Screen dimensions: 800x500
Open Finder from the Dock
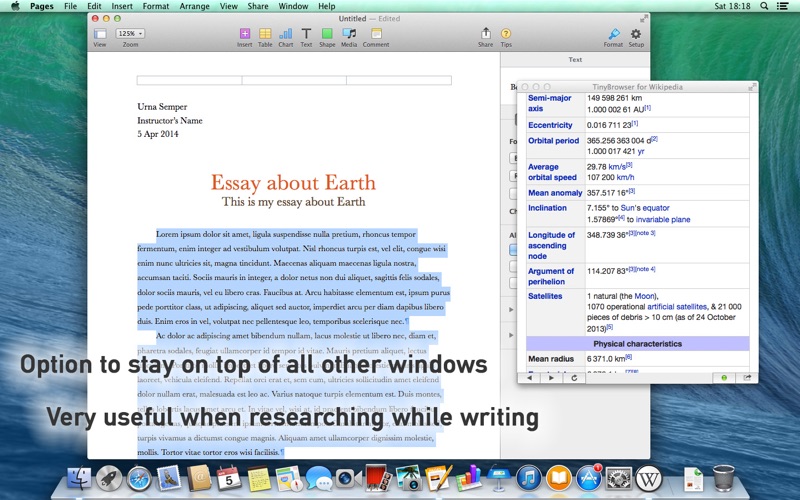80,479
